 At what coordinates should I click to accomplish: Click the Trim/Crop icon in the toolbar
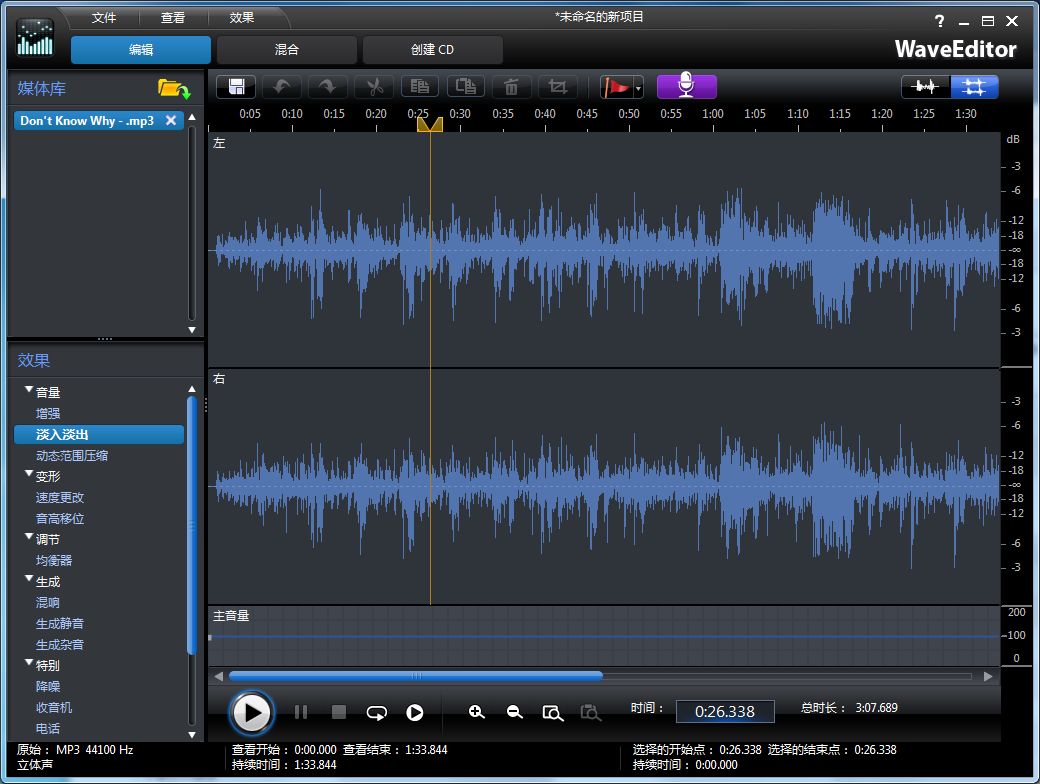pyautogui.click(x=559, y=87)
